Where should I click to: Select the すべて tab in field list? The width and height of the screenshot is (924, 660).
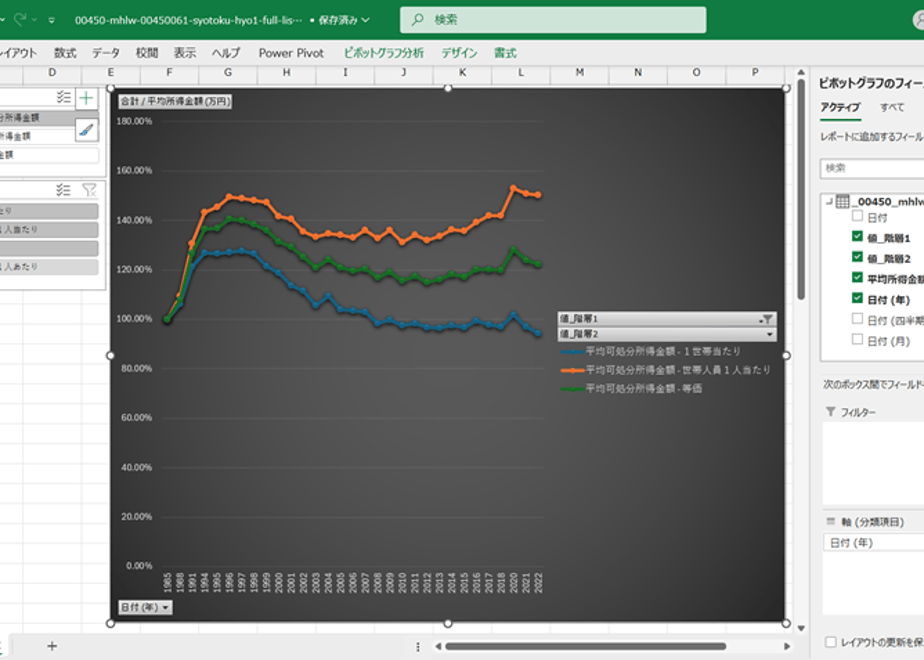pyautogui.click(x=892, y=107)
